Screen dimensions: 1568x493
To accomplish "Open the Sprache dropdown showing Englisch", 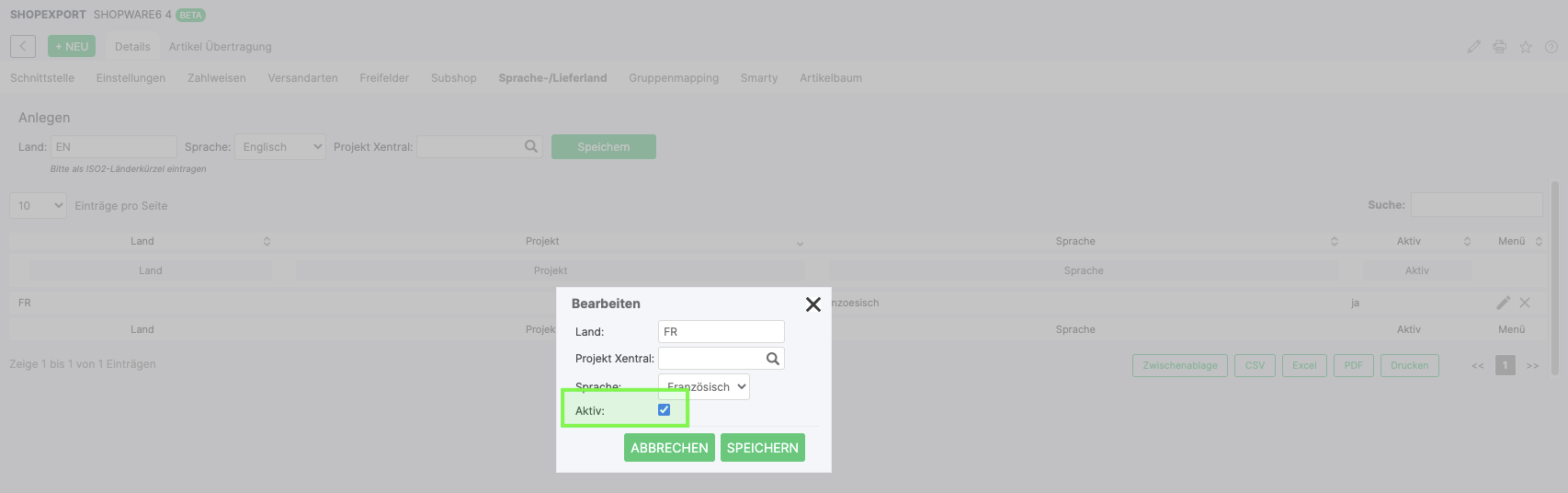I will pos(280,147).
